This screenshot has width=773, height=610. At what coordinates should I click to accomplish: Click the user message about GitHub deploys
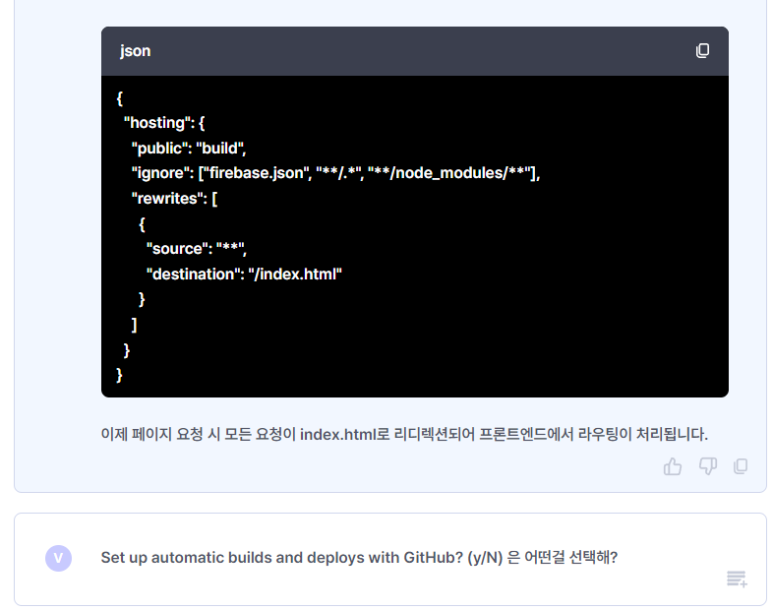coord(359,558)
